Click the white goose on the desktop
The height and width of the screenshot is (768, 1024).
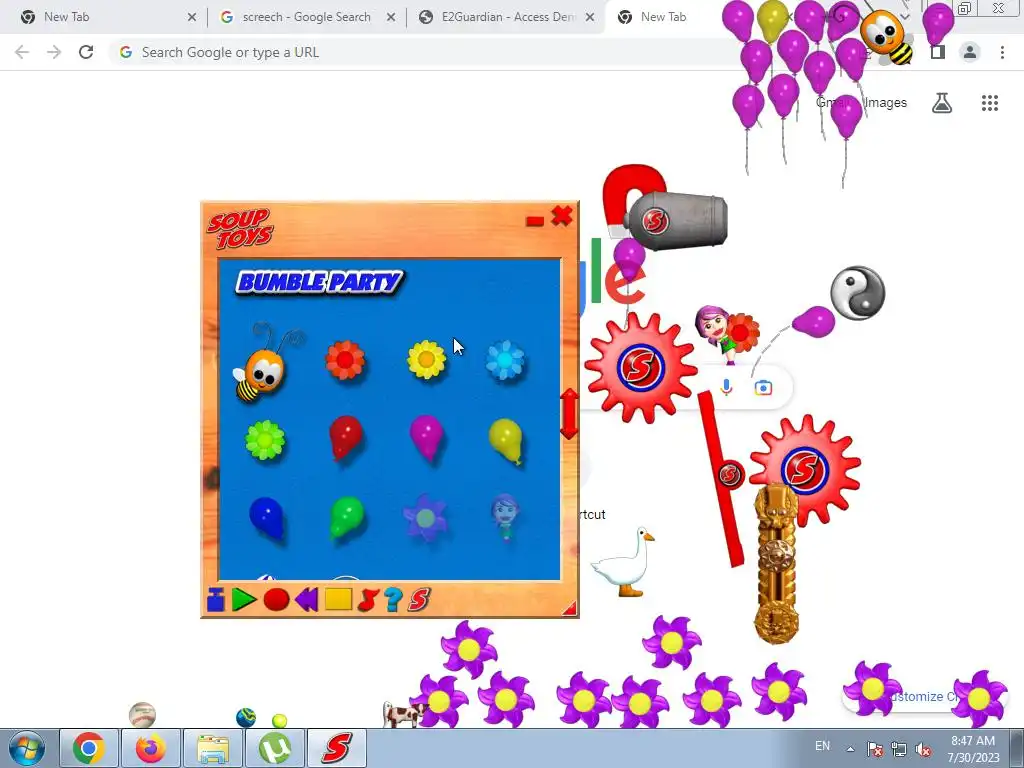[623, 562]
